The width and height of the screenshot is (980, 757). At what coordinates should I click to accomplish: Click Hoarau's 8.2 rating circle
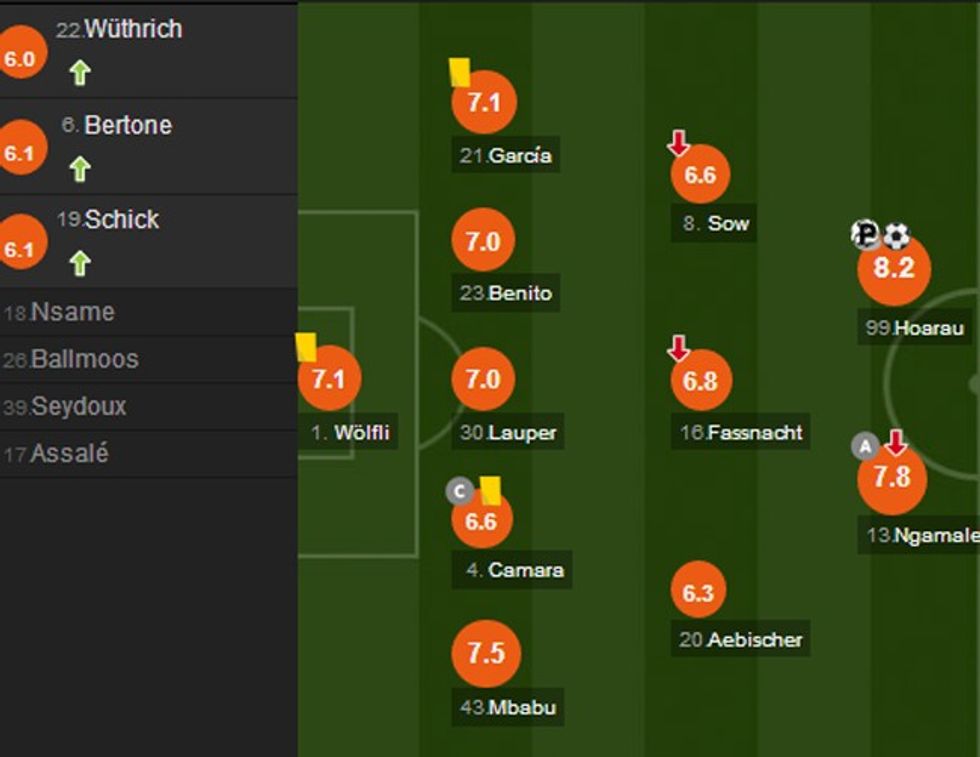(x=894, y=269)
